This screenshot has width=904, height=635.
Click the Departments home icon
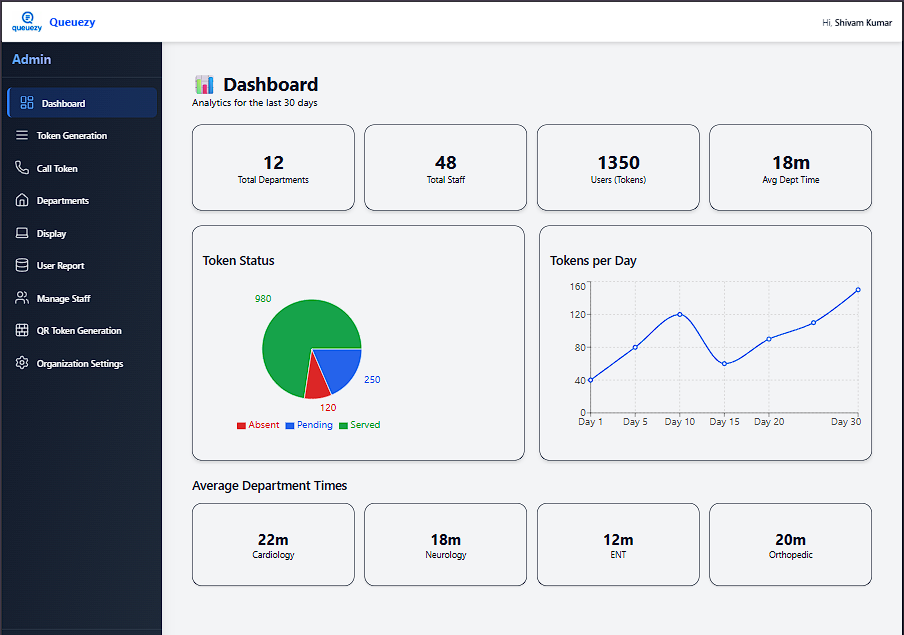[x=22, y=200]
